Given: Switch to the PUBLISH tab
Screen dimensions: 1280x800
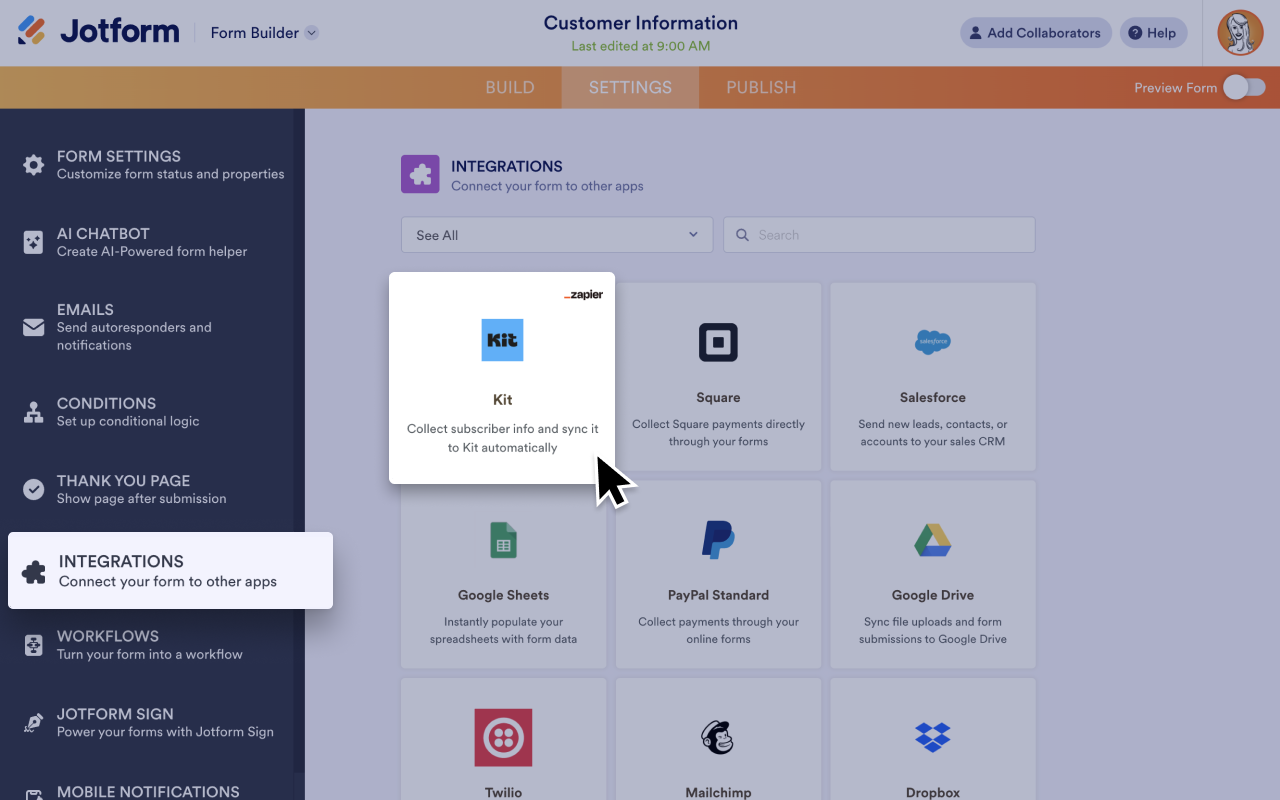Looking at the screenshot, I should 761,88.
